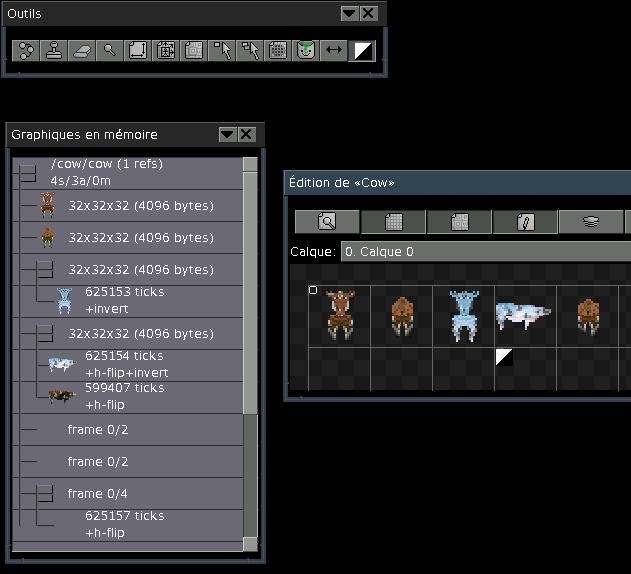Image resolution: width=631 pixels, height=574 pixels.
Task: Toggle the paperclip page button in Cow editor
Action: click(x=525, y=221)
